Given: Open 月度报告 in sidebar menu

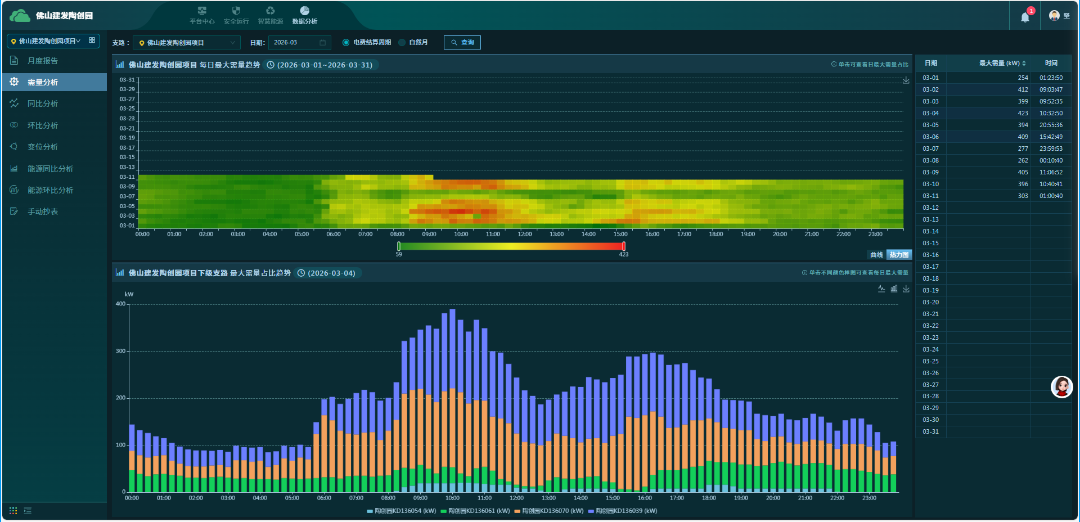Looking at the screenshot, I should pos(42,61).
